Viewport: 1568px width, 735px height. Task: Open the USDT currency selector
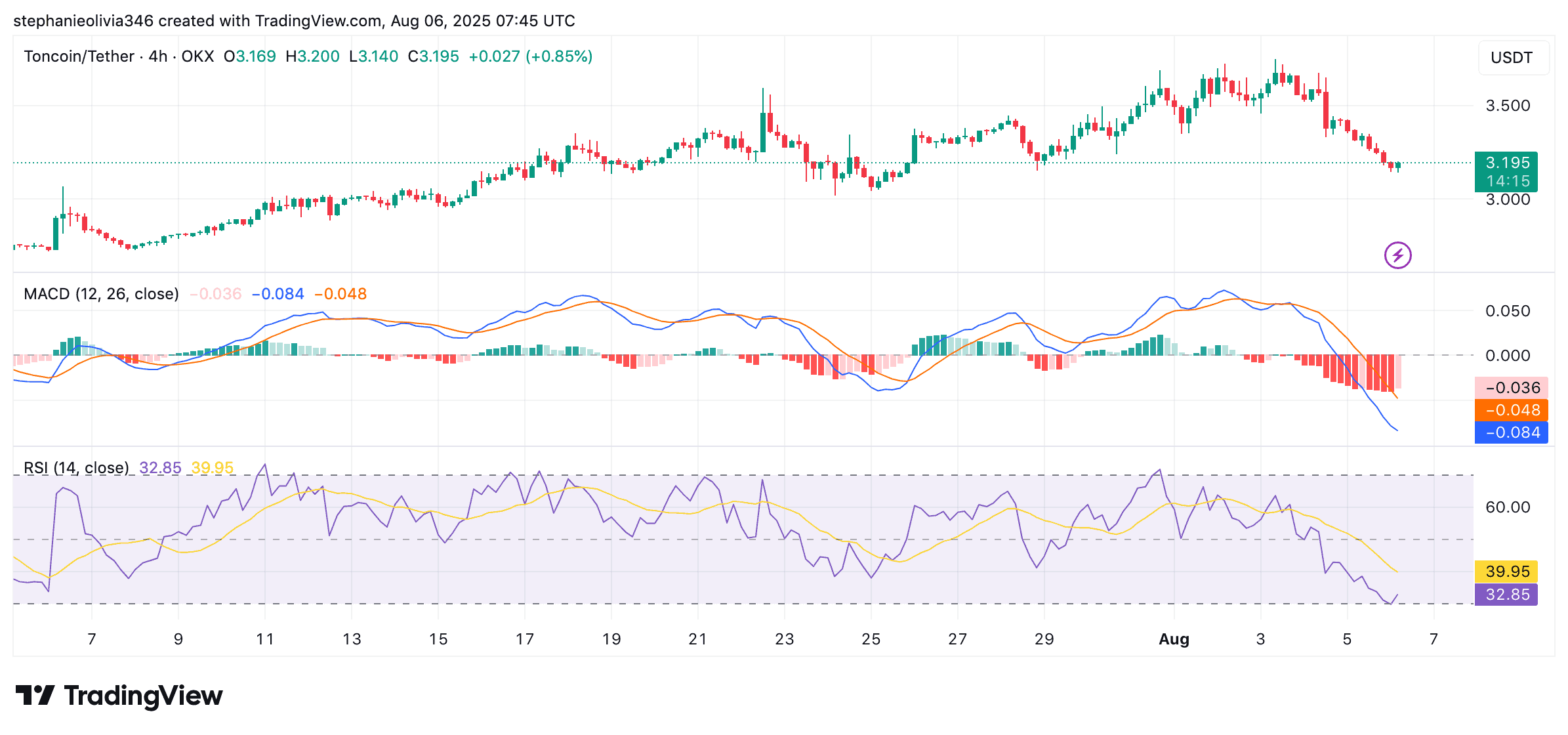click(x=1512, y=58)
